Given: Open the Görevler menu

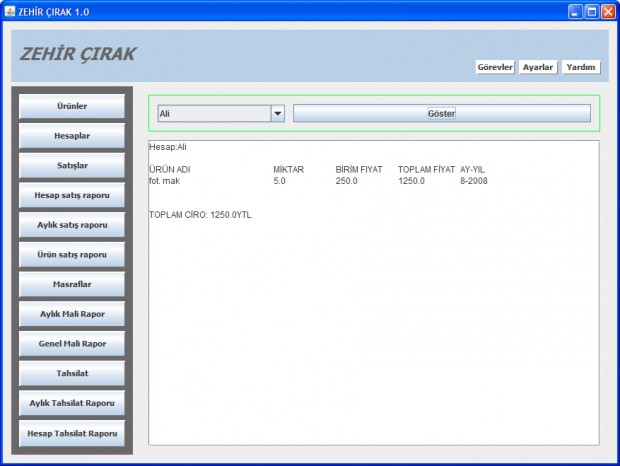Looking at the screenshot, I should [x=495, y=67].
